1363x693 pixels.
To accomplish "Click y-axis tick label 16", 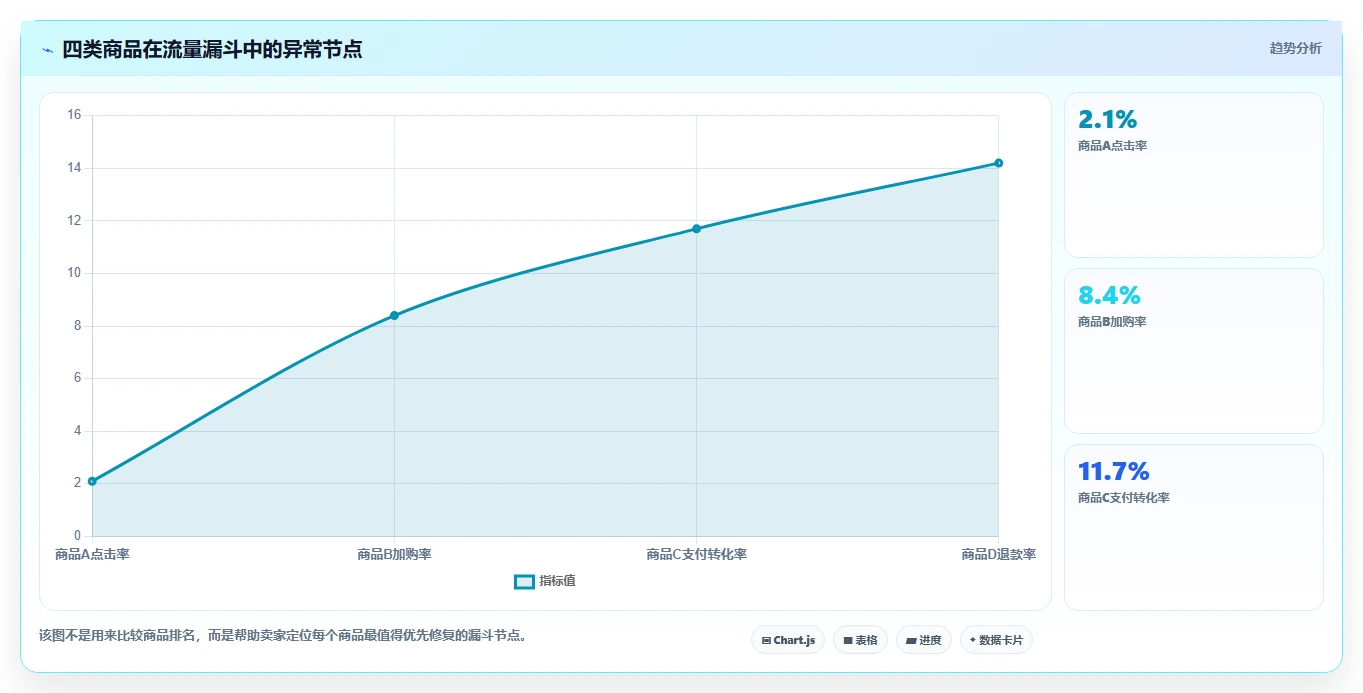I will pos(73,115).
